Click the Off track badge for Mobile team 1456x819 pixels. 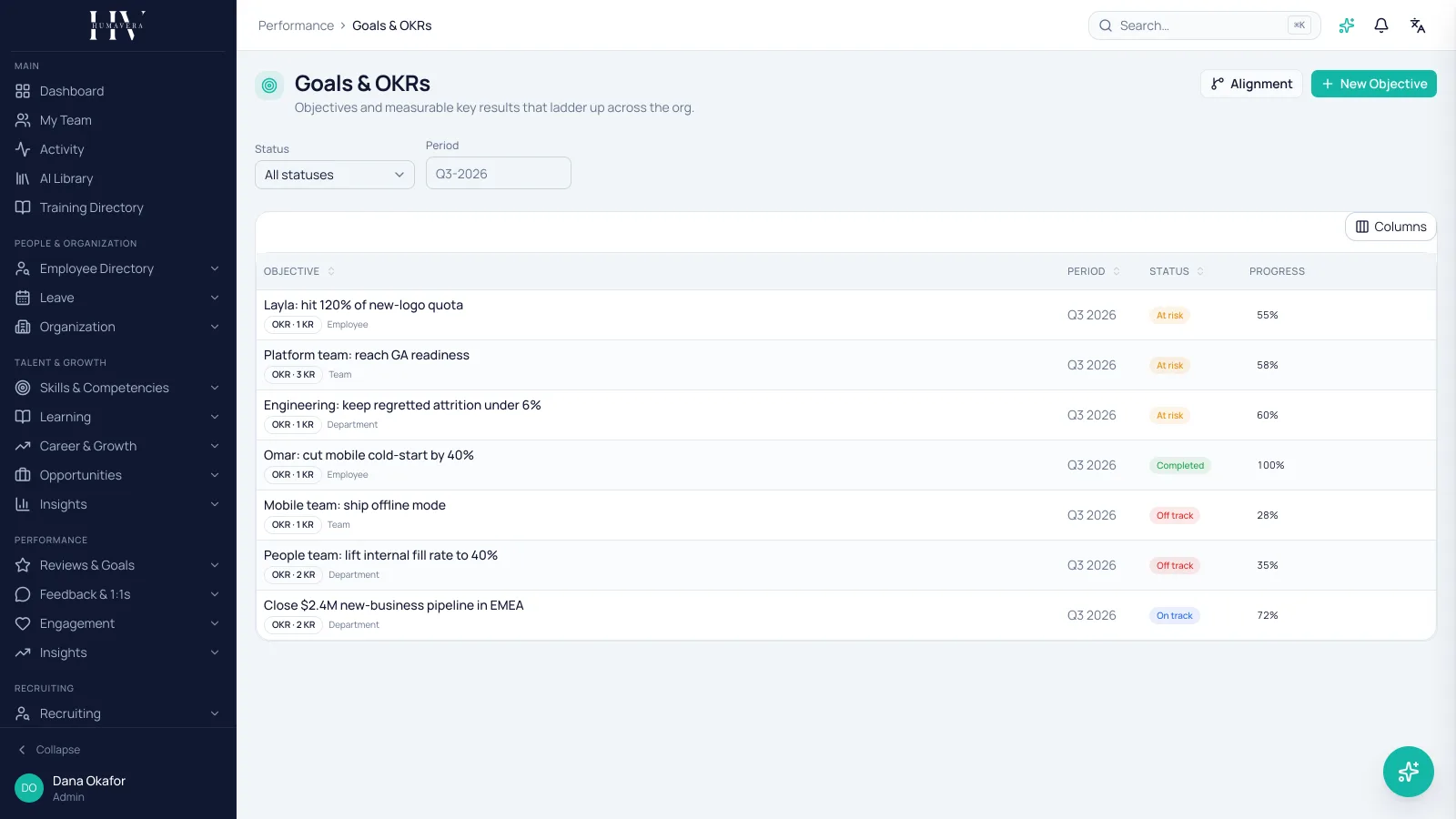coord(1175,515)
